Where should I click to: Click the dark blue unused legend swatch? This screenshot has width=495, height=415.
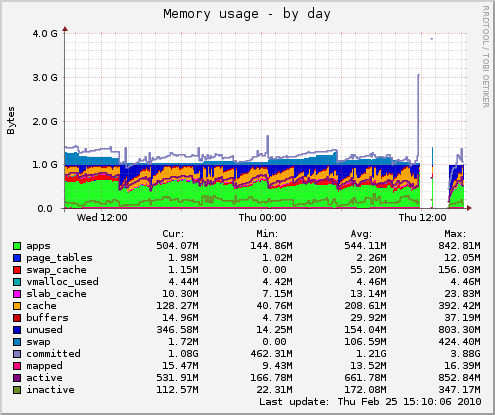(17, 330)
